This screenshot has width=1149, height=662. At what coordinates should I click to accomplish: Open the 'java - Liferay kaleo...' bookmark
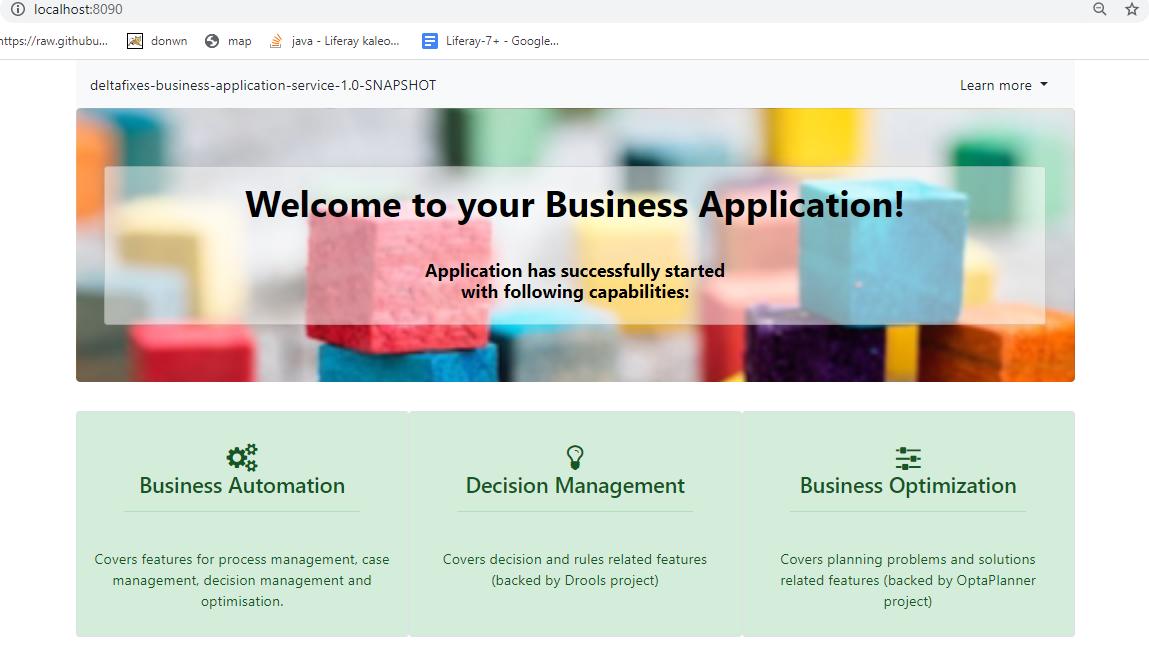[334, 41]
